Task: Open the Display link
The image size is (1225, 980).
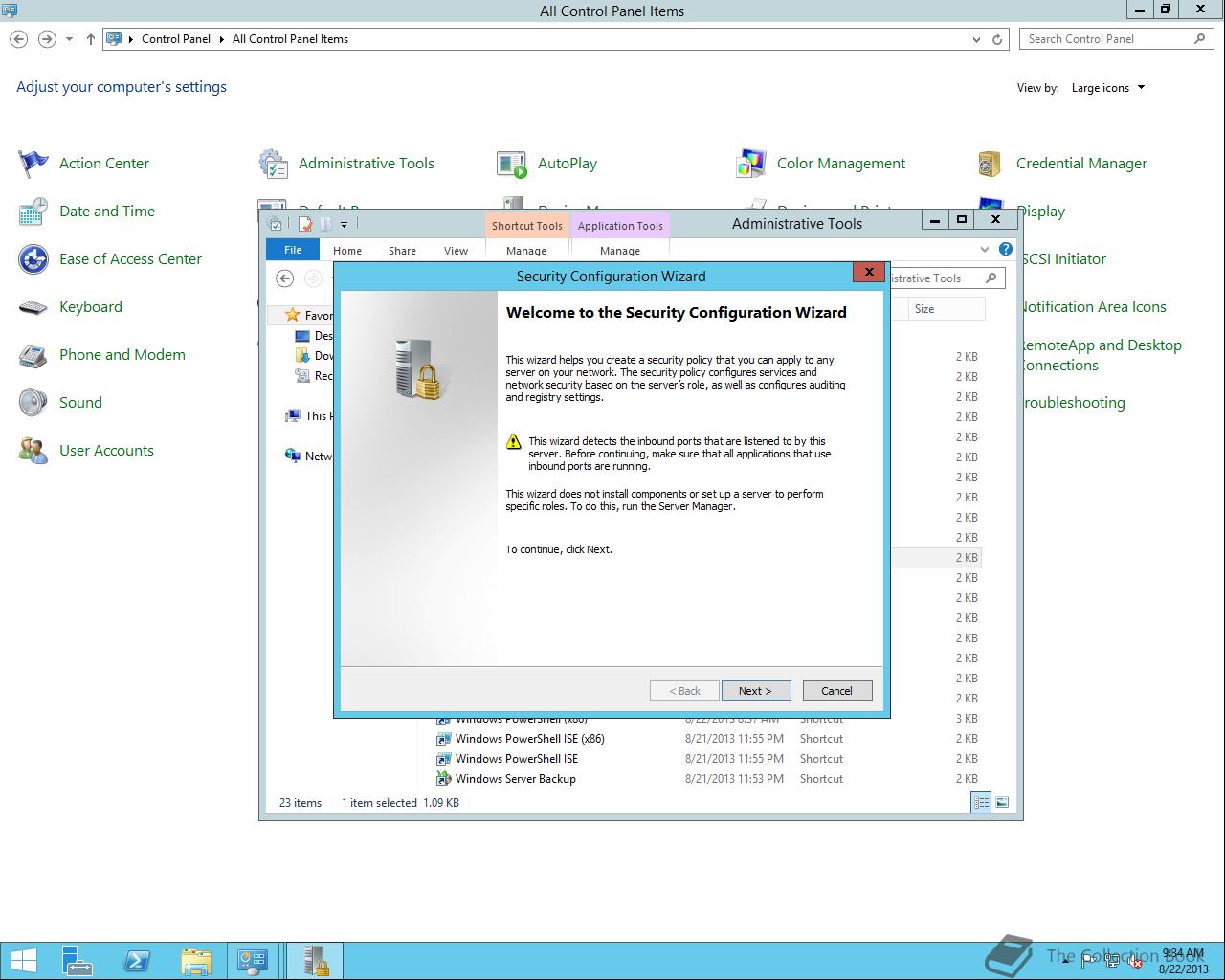Action: pyautogui.click(x=1040, y=212)
